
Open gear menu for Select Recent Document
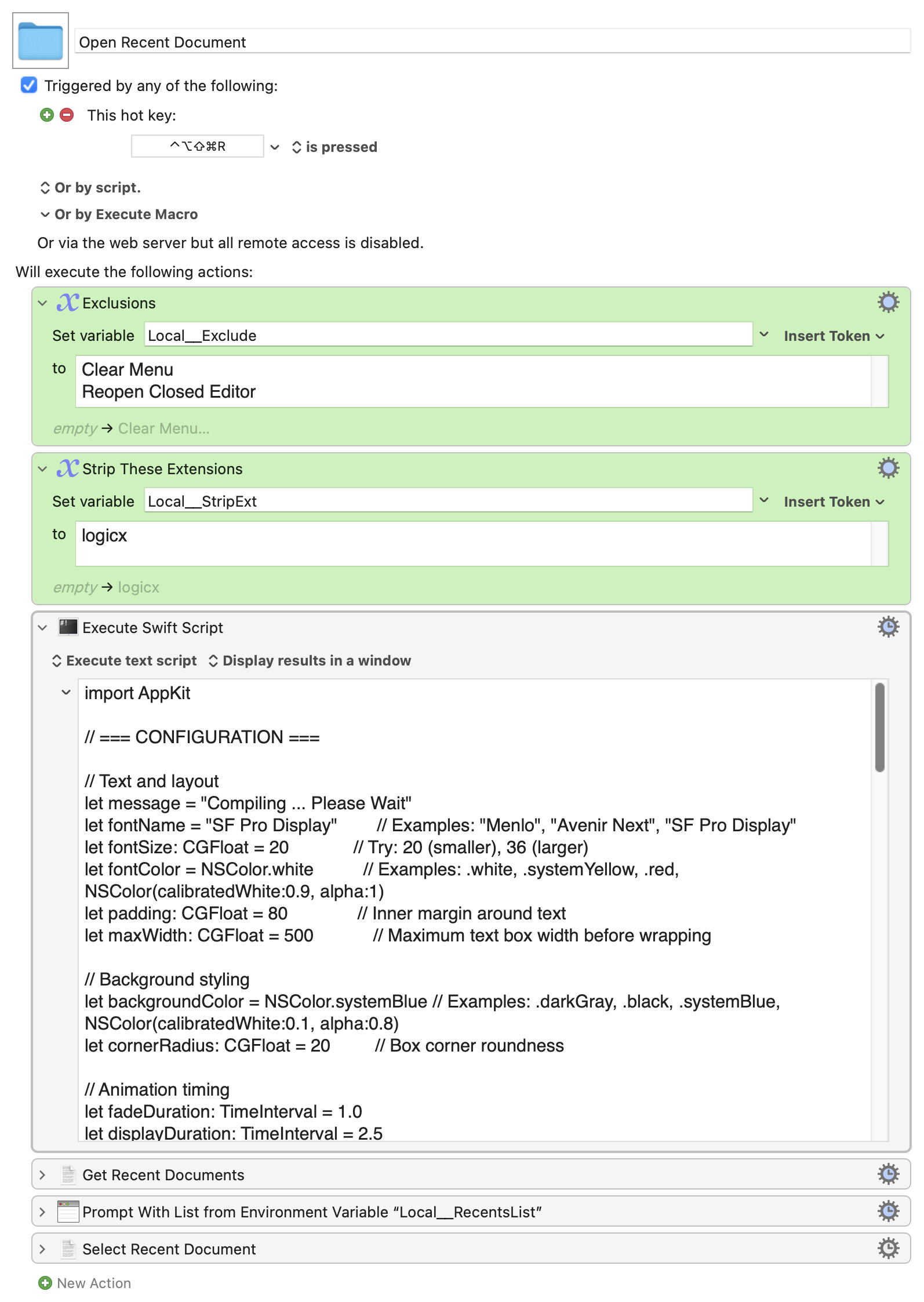[x=887, y=1249]
